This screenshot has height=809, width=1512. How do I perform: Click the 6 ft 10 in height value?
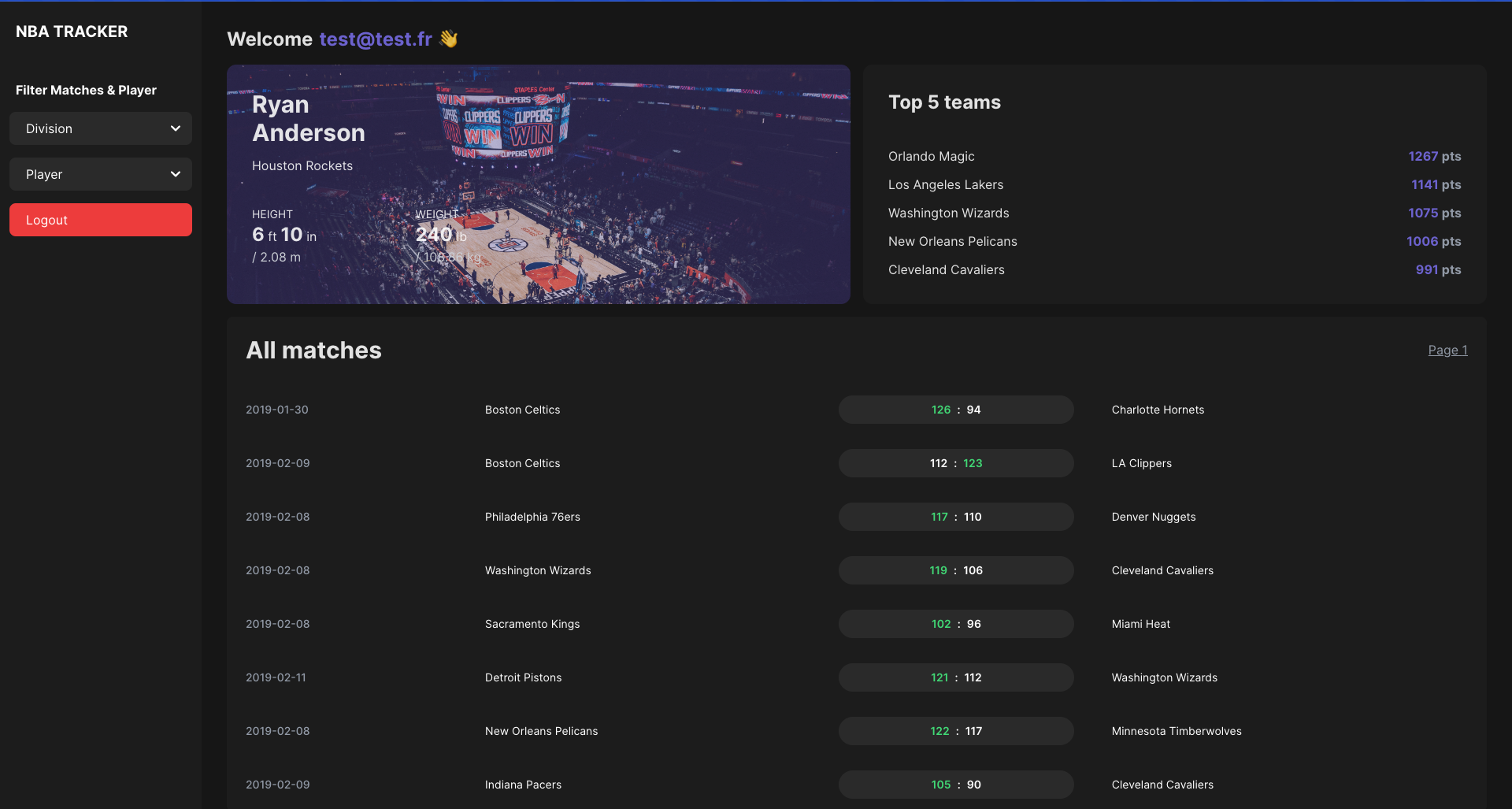pyautogui.click(x=284, y=235)
